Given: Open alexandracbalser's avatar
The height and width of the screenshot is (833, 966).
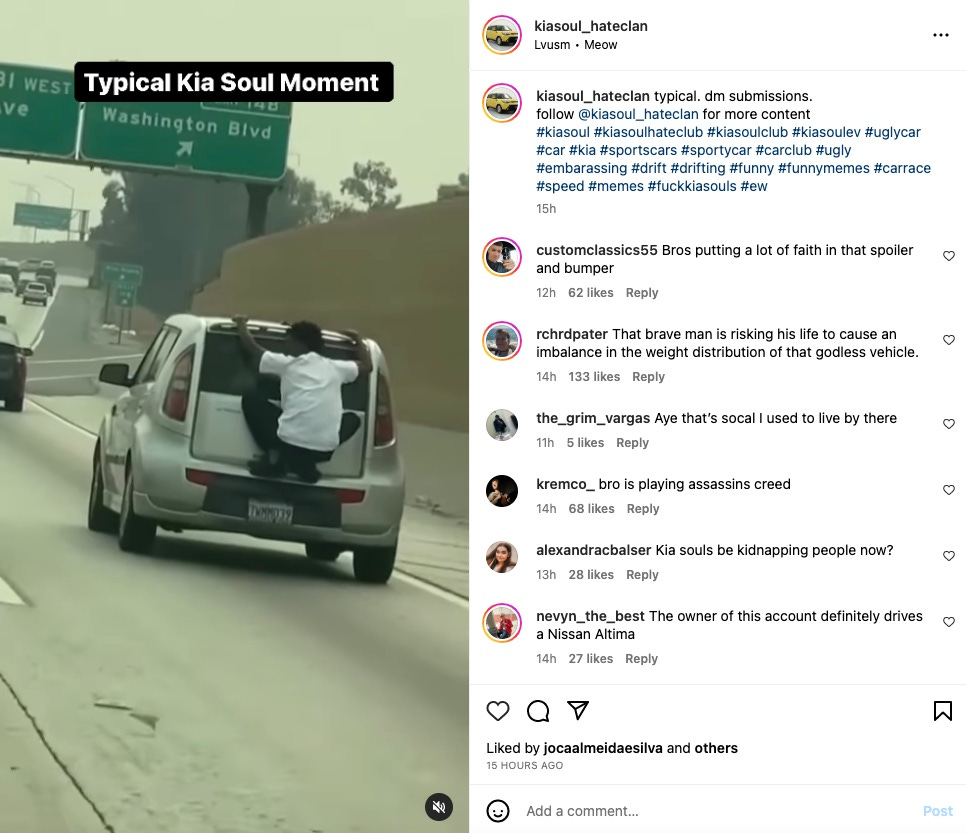Looking at the screenshot, I should click(x=501, y=556).
